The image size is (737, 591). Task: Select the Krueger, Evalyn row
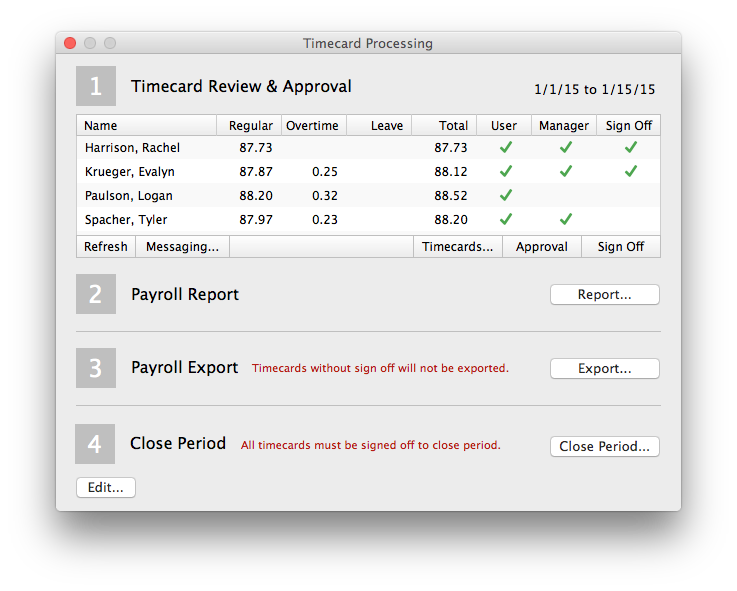tap(368, 172)
